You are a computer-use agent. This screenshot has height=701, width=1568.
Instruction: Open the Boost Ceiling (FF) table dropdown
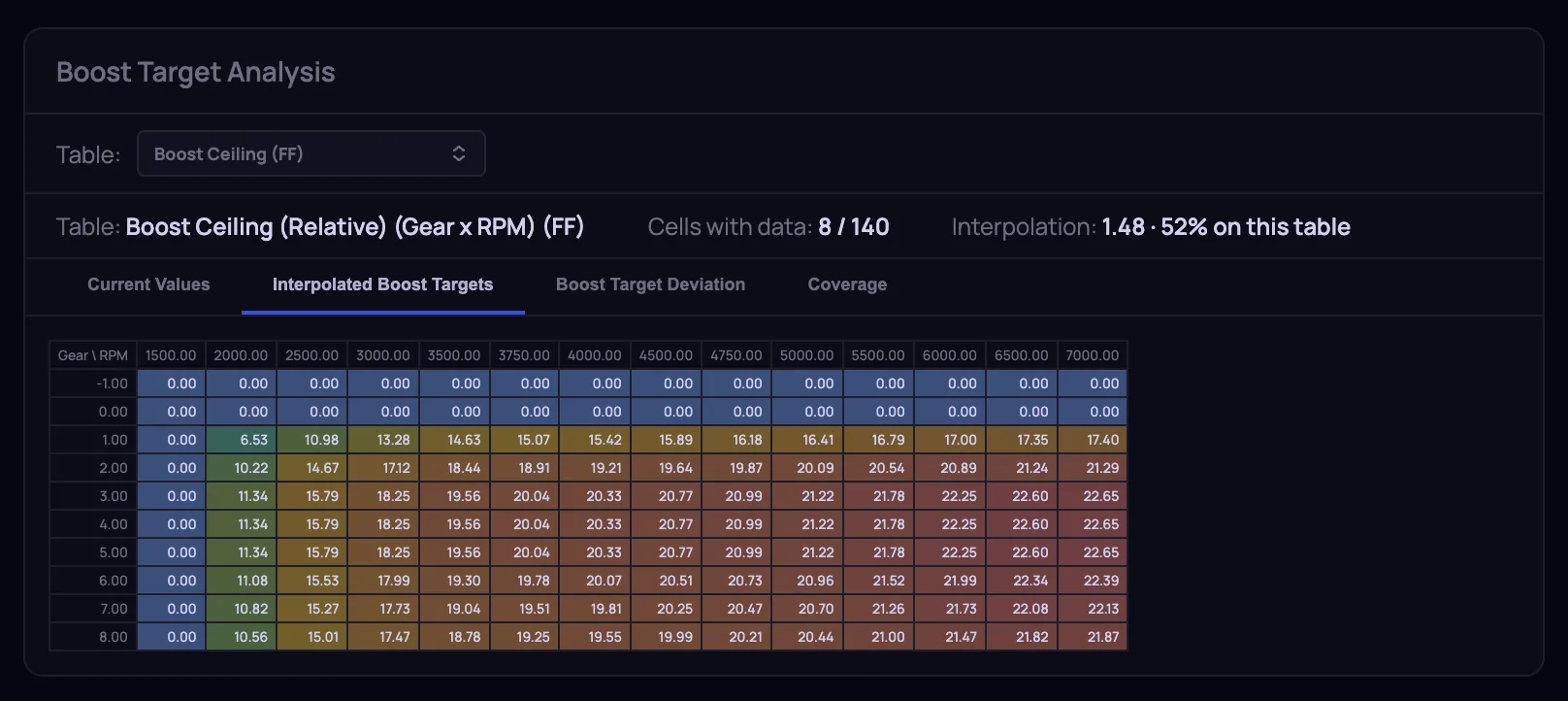click(310, 153)
